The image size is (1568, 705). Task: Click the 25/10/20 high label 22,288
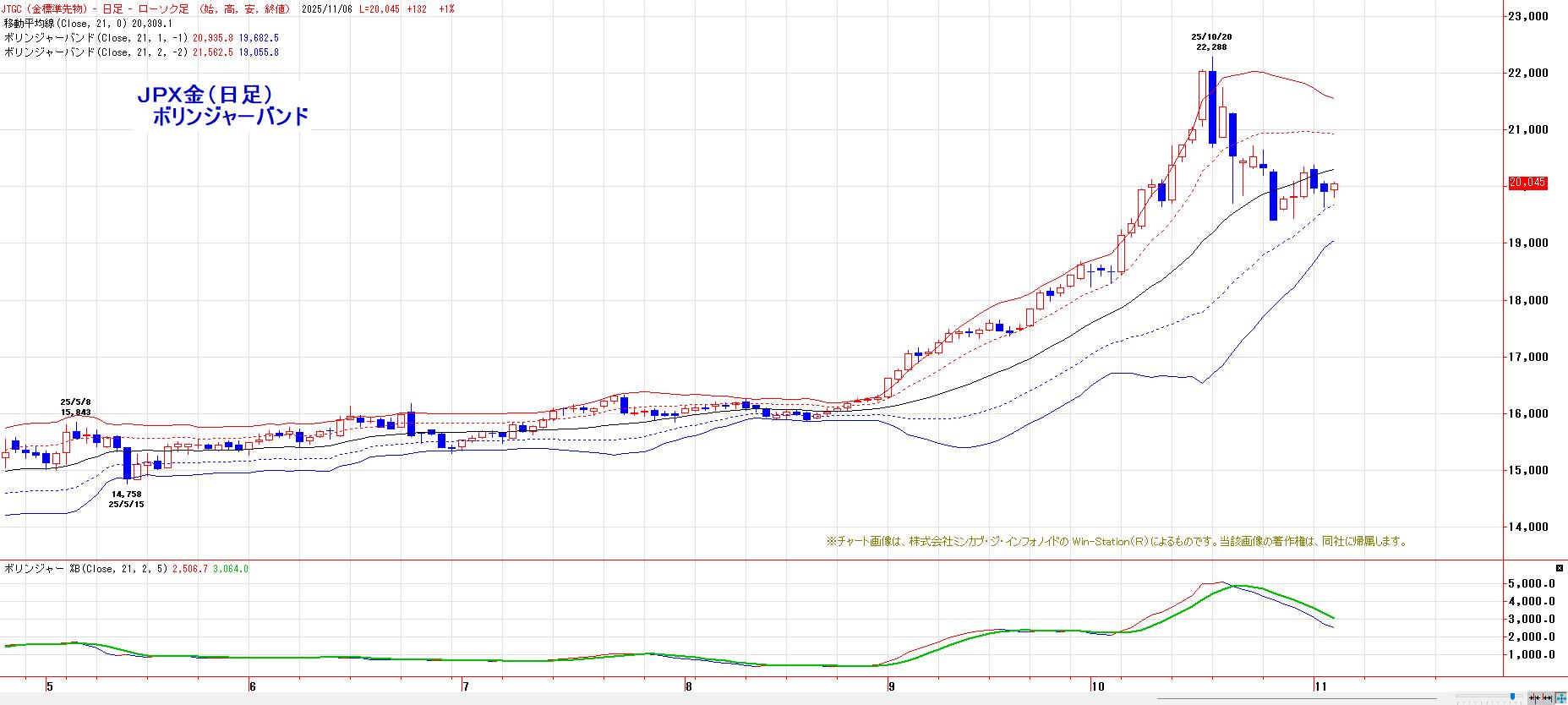tap(1211, 47)
